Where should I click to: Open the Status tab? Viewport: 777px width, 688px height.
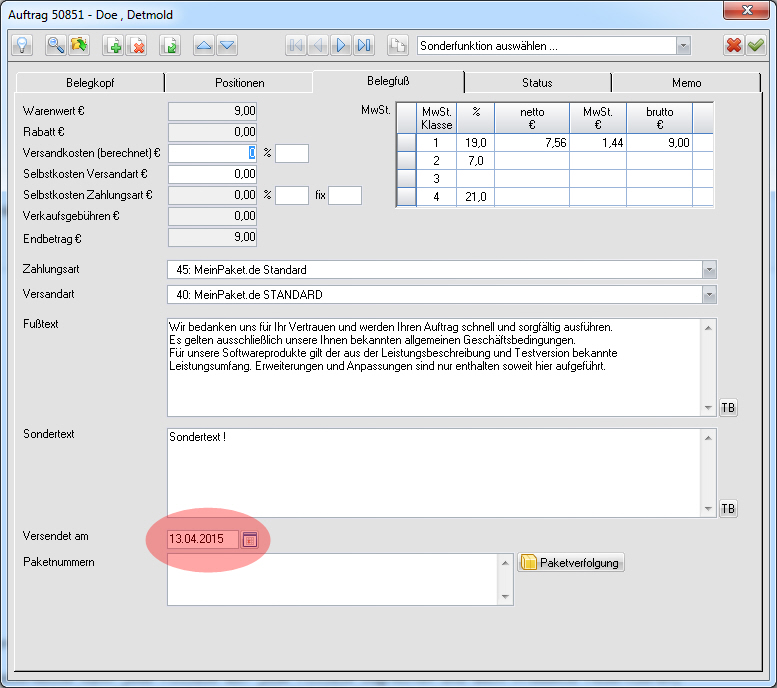(537, 83)
